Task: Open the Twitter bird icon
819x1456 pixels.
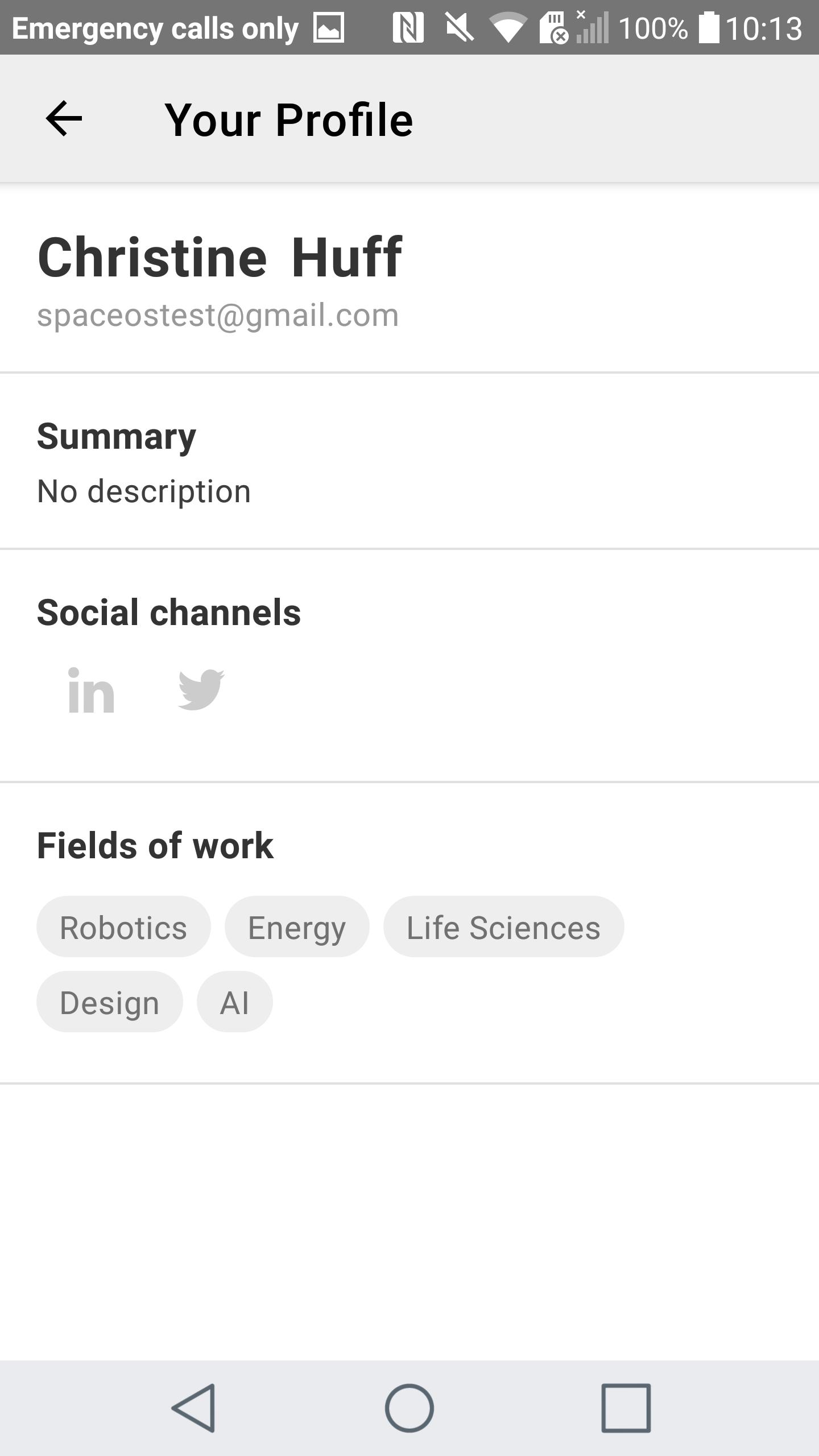Action: (201, 689)
